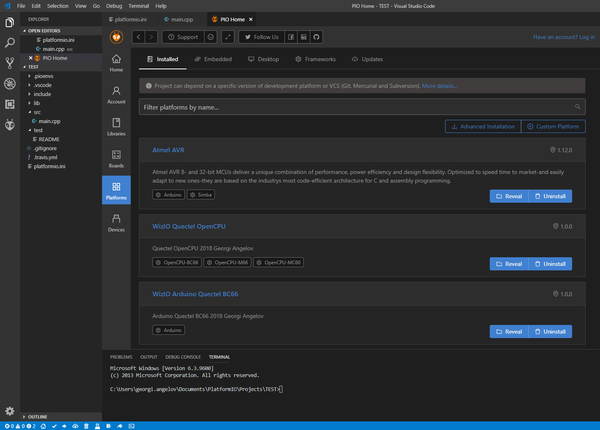Open the GitHub icon in PIO toolbar
This screenshot has height=430, width=600.
point(316,37)
